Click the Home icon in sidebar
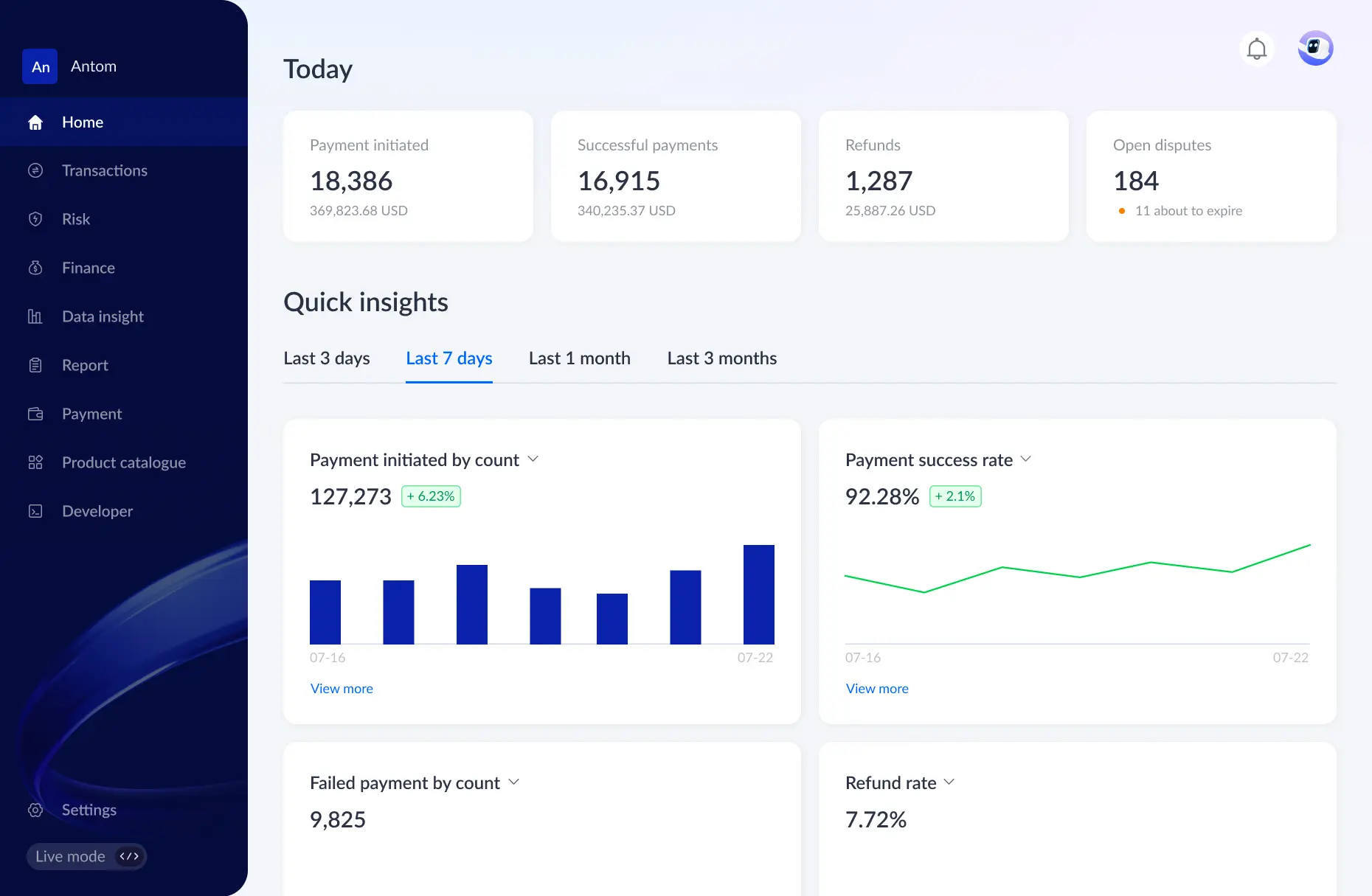 click(35, 122)
